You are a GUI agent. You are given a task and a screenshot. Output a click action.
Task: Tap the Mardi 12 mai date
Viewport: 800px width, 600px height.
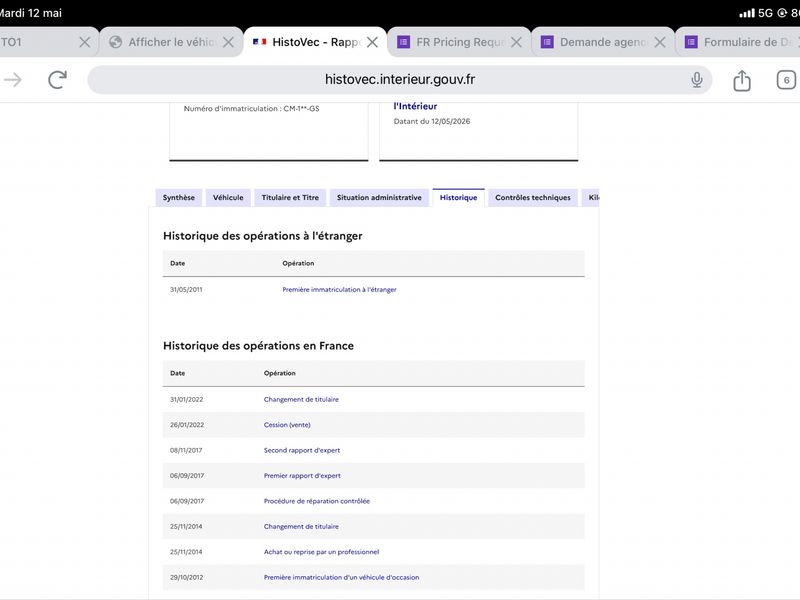(31, 13)
